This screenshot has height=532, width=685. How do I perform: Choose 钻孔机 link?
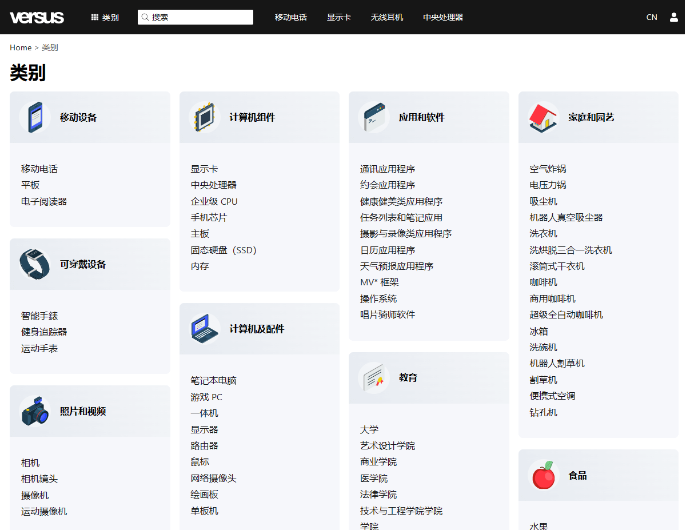tap(543, 412)
